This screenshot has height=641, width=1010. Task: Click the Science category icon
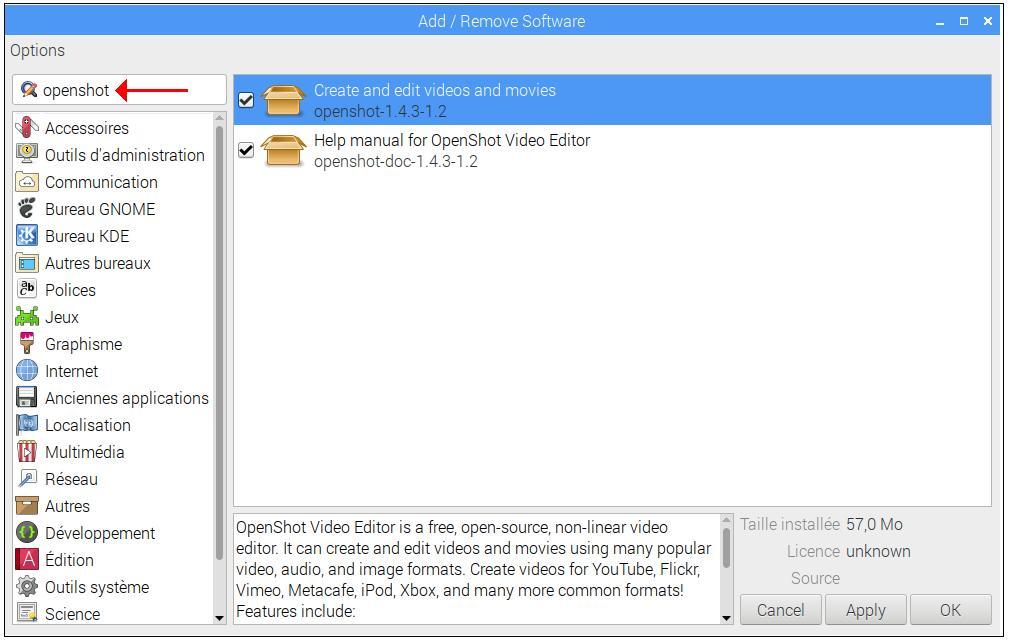(x=26, y=613)
